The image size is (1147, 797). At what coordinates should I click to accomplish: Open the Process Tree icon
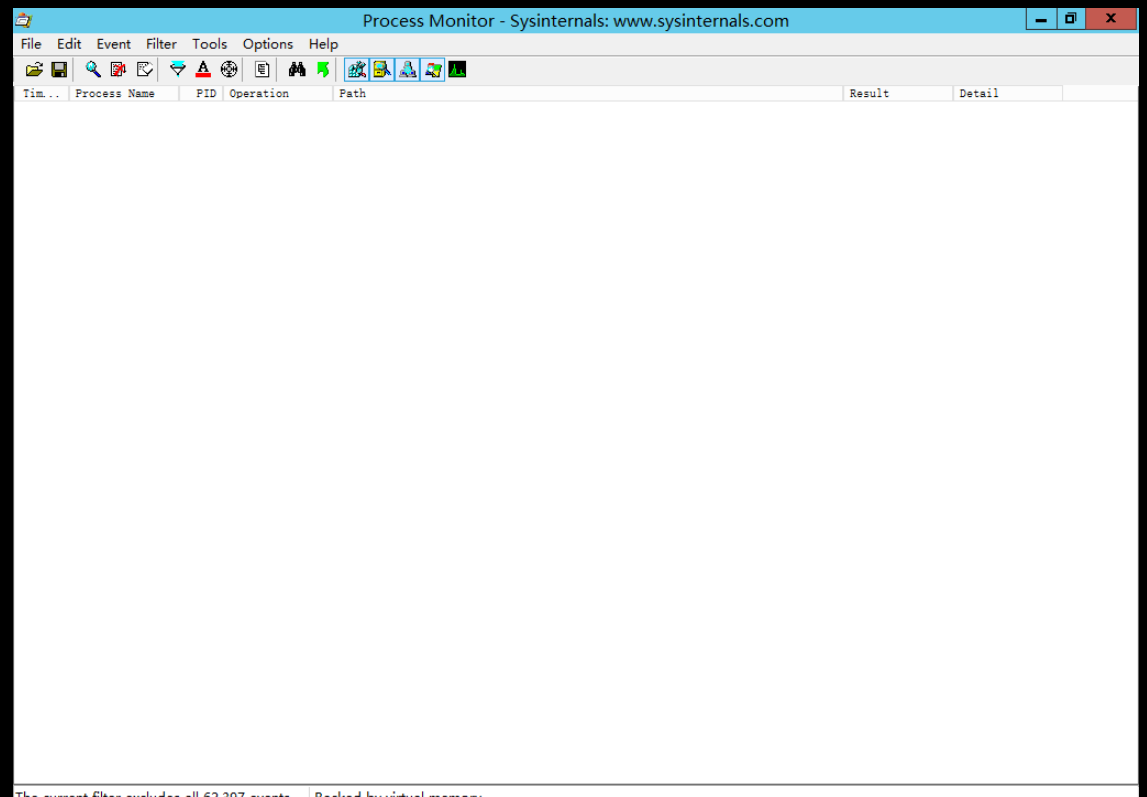(262, 69)
